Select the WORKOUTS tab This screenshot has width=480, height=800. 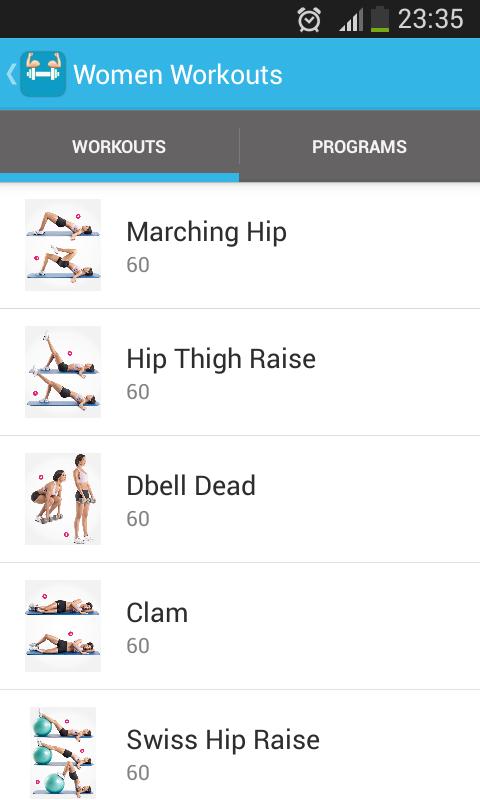coord(119,146)
